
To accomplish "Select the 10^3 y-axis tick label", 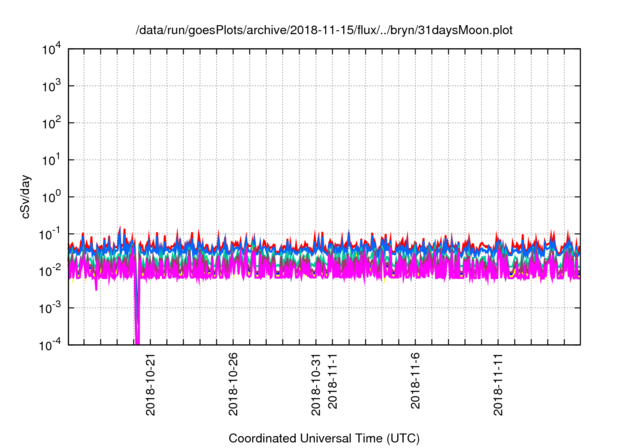I will tap(50, 86).
